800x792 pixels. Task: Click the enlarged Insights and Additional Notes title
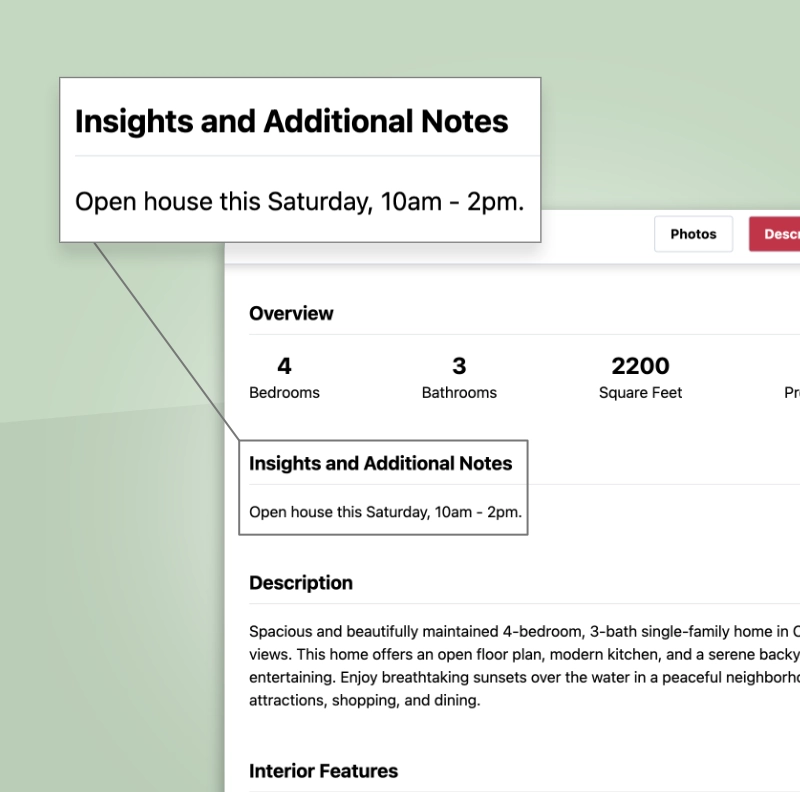pos(291,122)
